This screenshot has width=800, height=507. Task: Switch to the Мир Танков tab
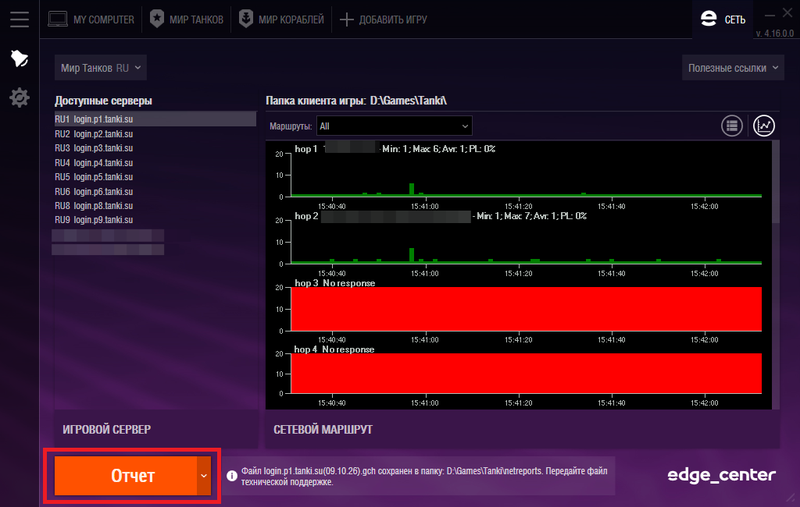point(187,19)
